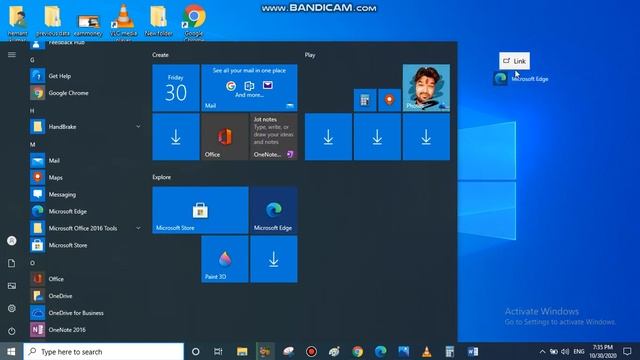Focus the Type here to search box
Image resolution: width=640 pixels, height=360 pixels.
(x=104, y=351)
